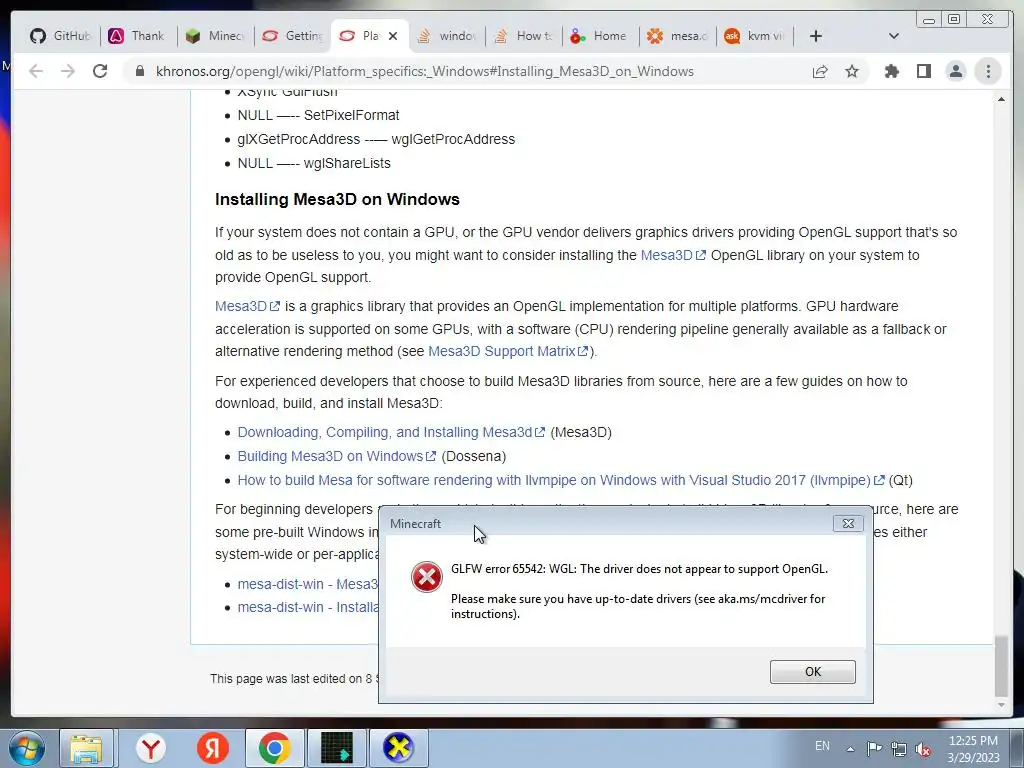Image resolution: width=1024 pixels, height=768 pixels.
Task: Share this page icon
Action: tap(820, 71)
